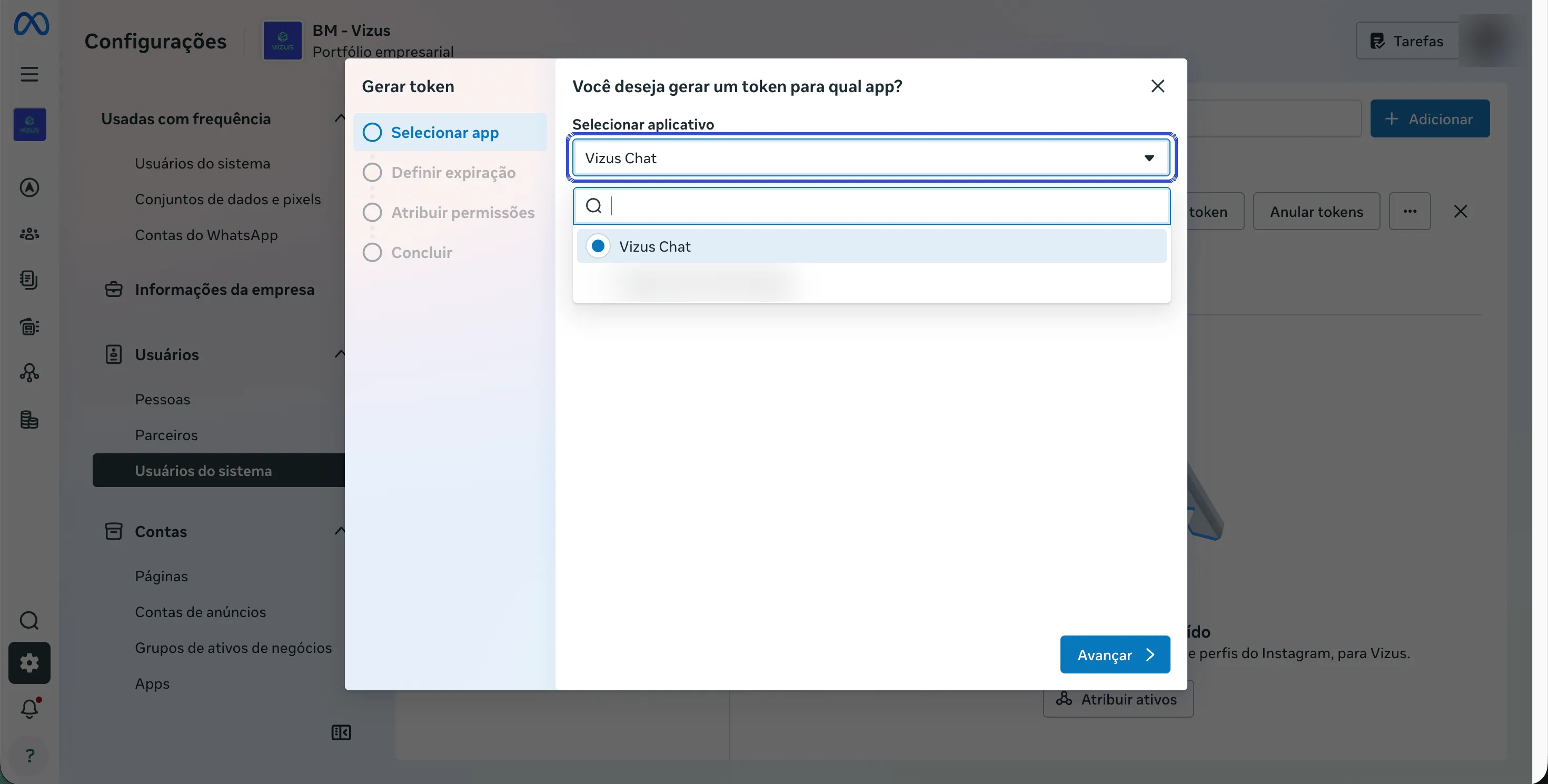The height and width of the screenshot is (784, 1548).
Task: Open Apps in the Contas section
Action: point(152,683)
